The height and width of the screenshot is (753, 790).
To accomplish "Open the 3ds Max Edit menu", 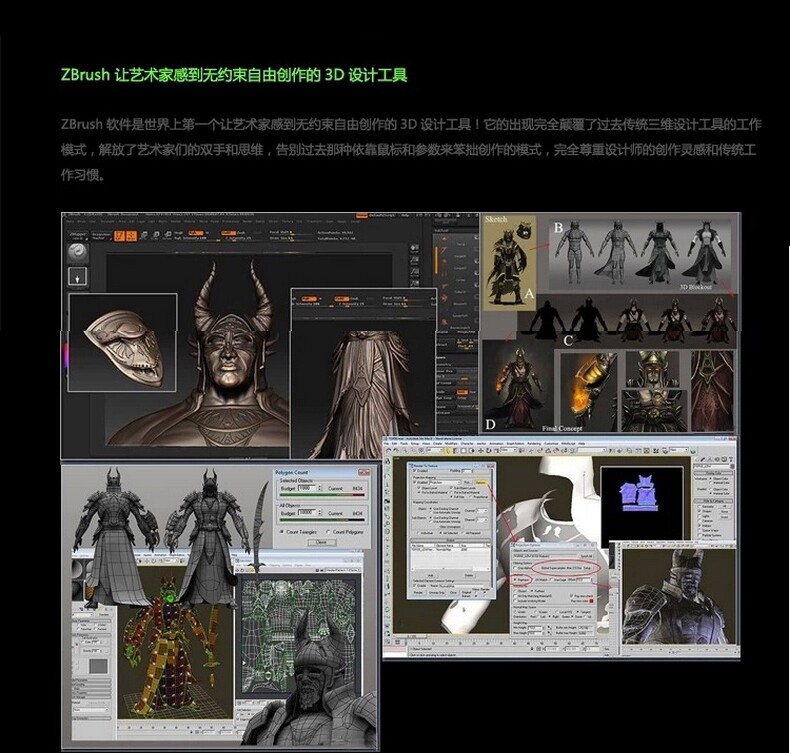I will 394,444.
